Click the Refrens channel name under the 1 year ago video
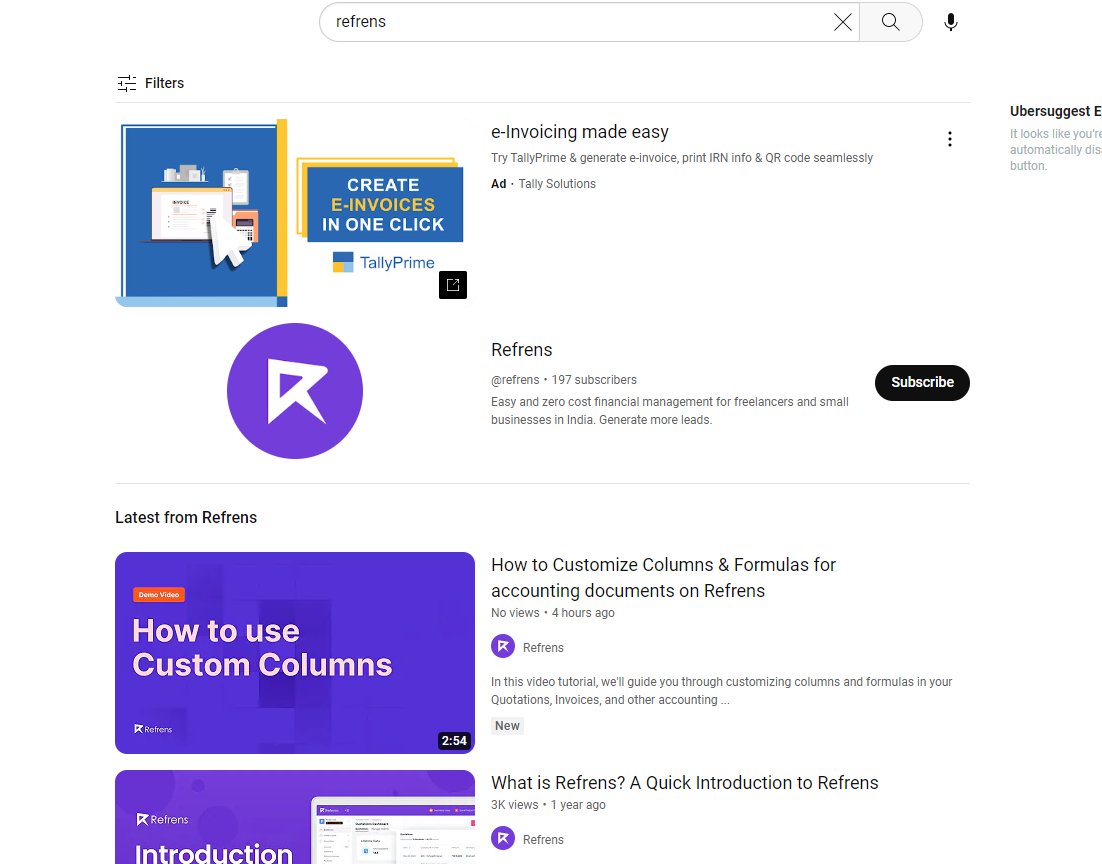 click(x=543, y=839)
